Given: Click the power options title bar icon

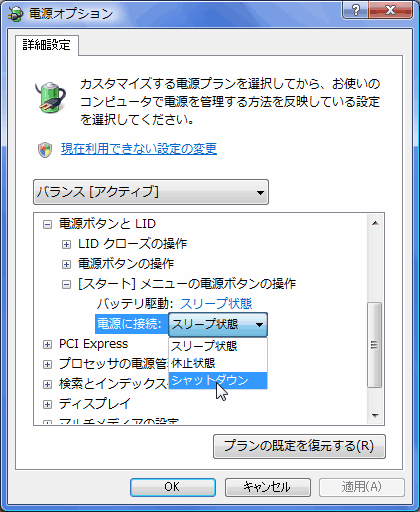Looking at the screenshot, I should [x=16, y=14].
